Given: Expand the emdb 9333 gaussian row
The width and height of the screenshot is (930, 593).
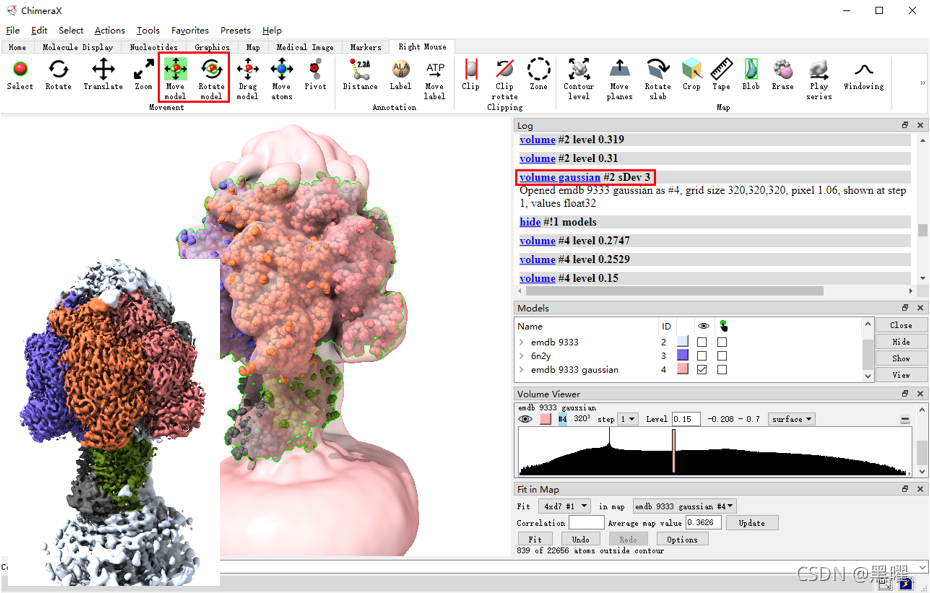Looking at the screenshot, I should click(521, 369).
